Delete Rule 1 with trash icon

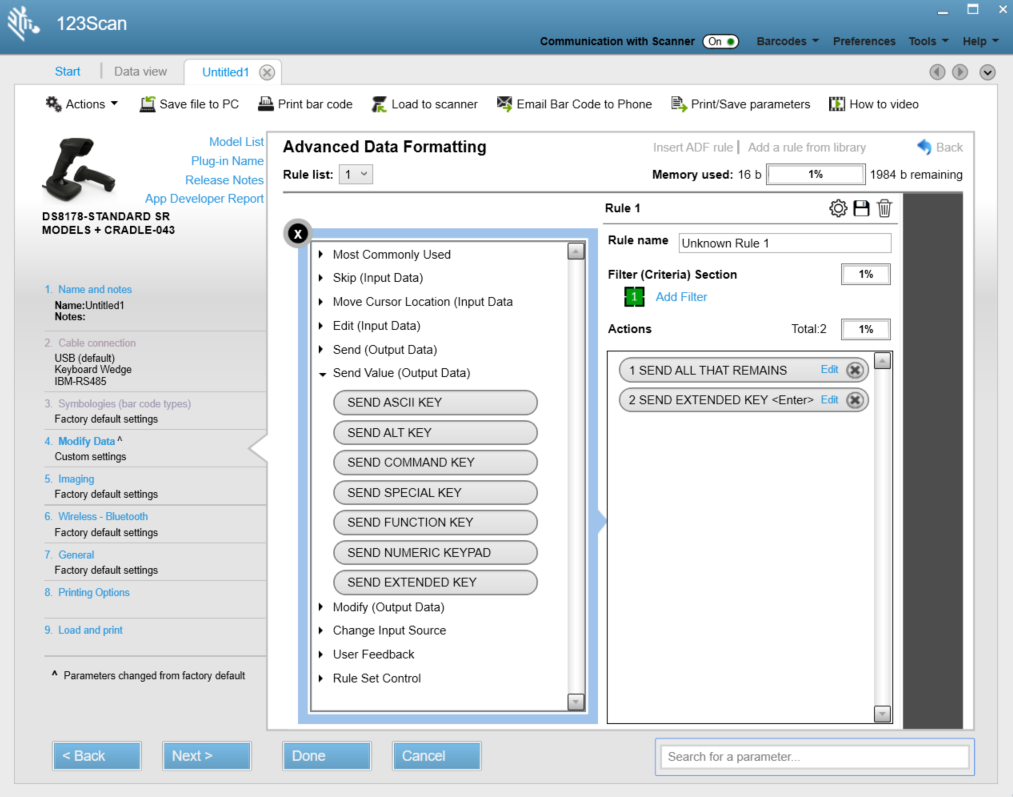click(884, 208)
